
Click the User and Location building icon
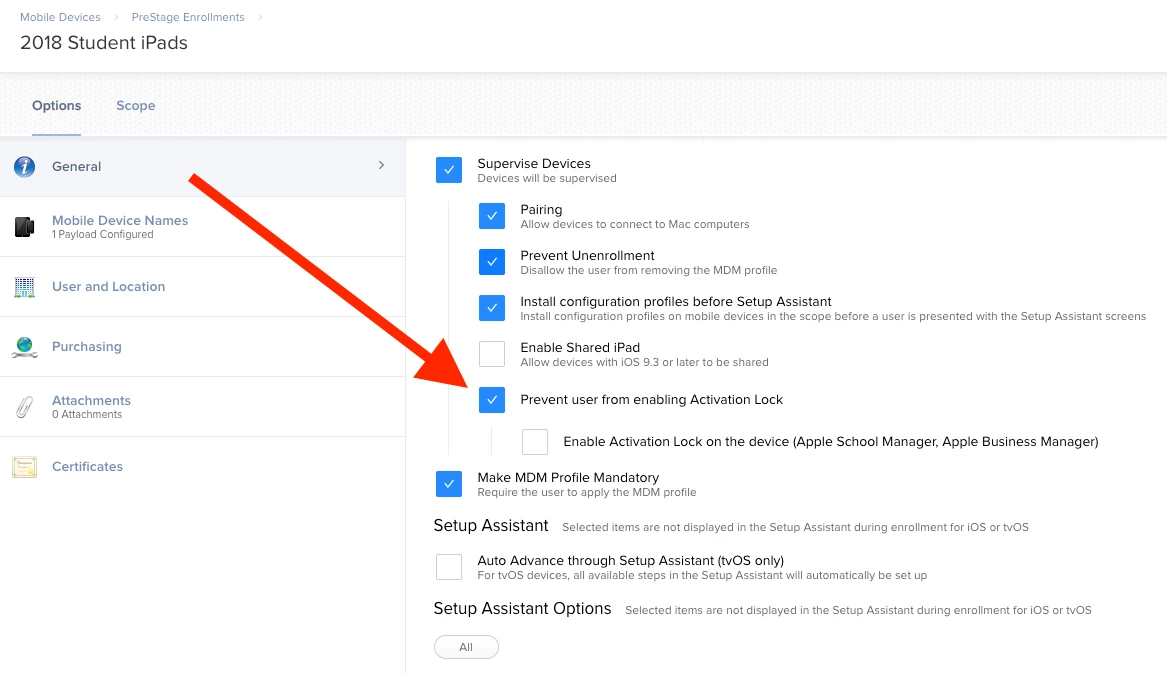click(x=25, y=287)
